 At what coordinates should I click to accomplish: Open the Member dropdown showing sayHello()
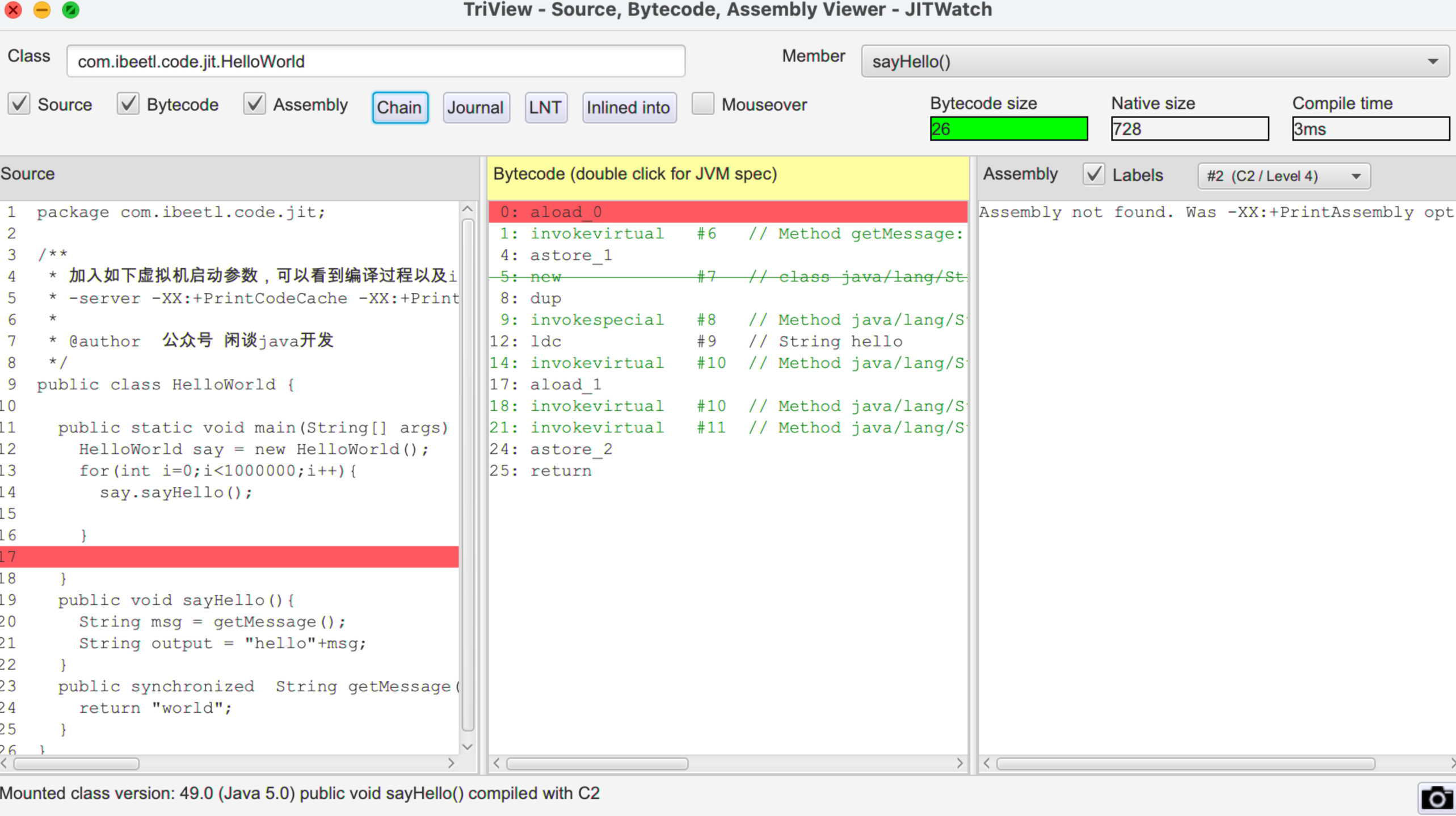coord(1155,61)
